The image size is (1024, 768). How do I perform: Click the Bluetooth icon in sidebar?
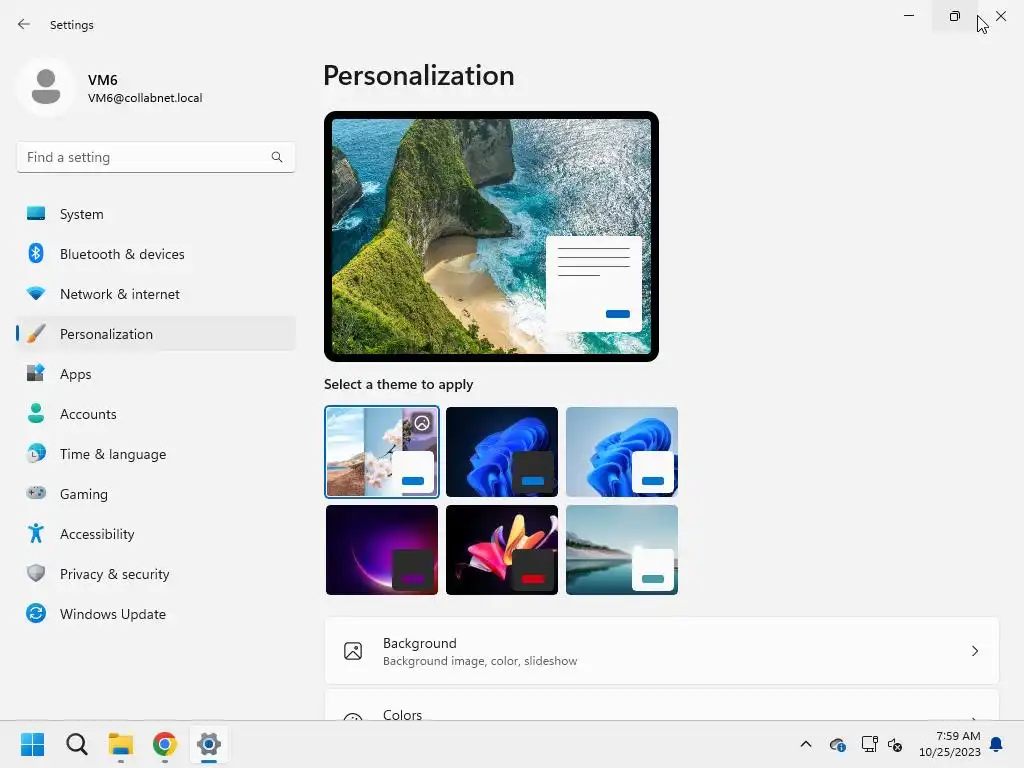click(36, 253)
